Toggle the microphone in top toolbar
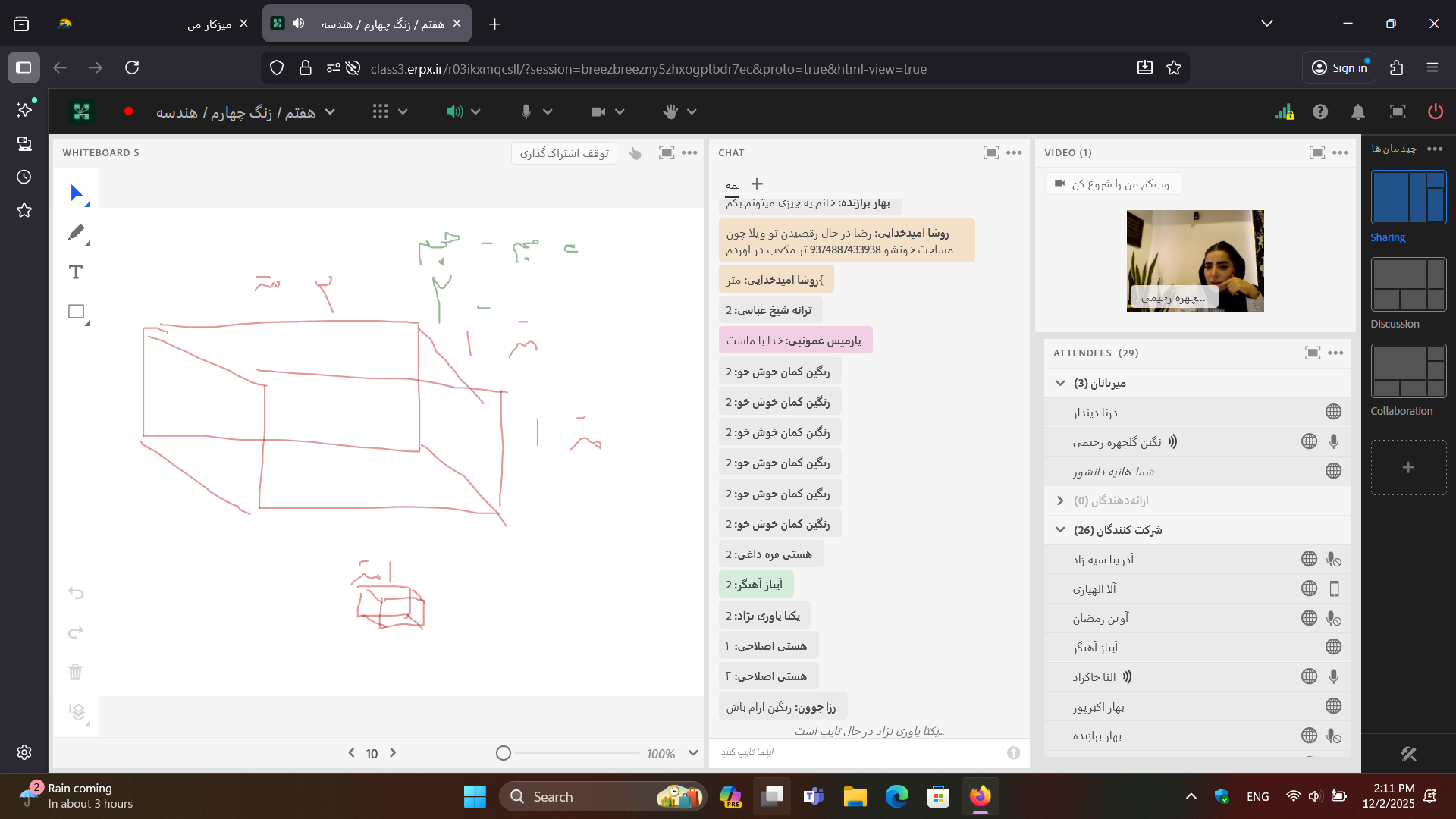This screenshot has height=819, width=1456. [x=526, y=112]
